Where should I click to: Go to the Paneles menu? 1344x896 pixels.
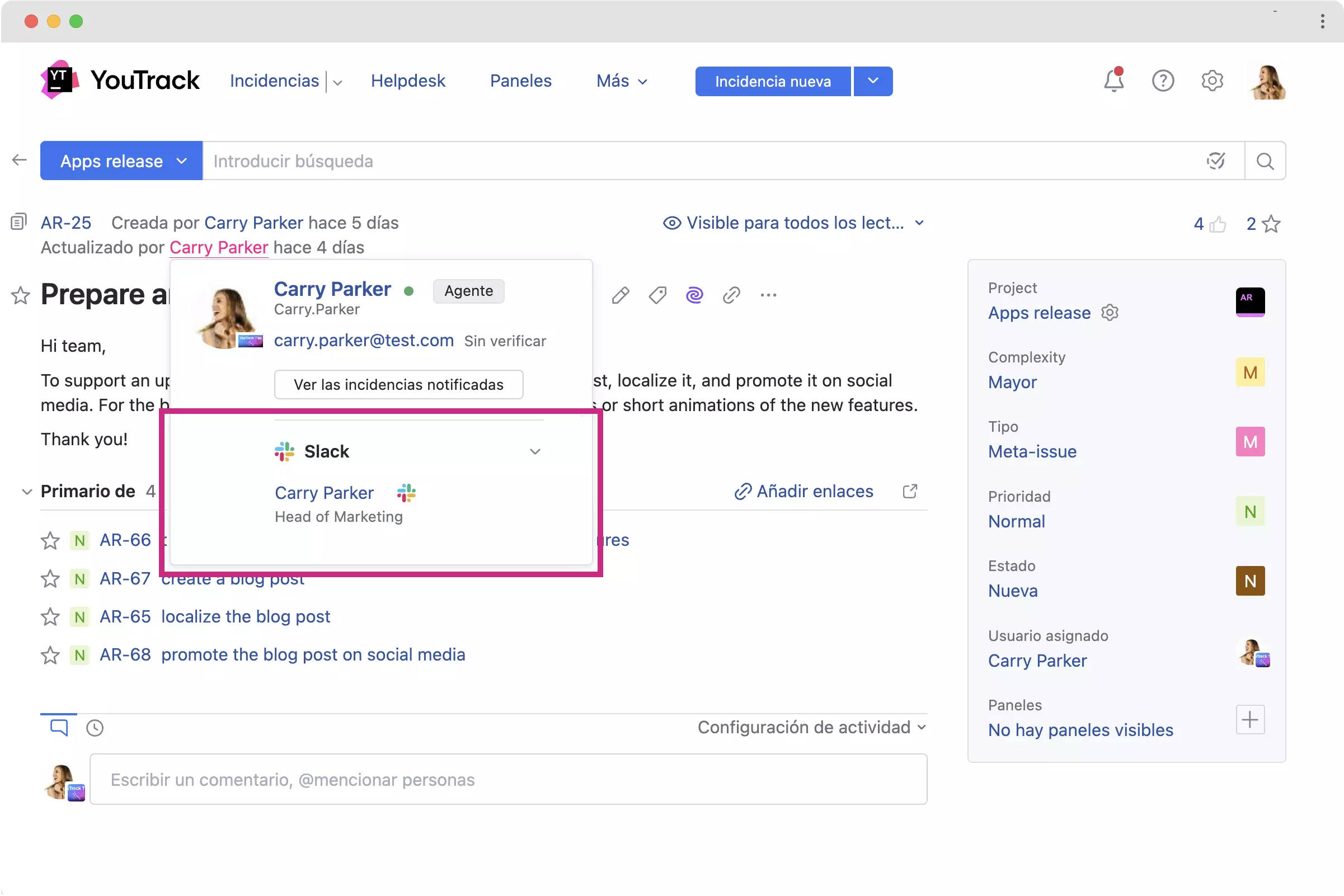(x=520, y=81)
